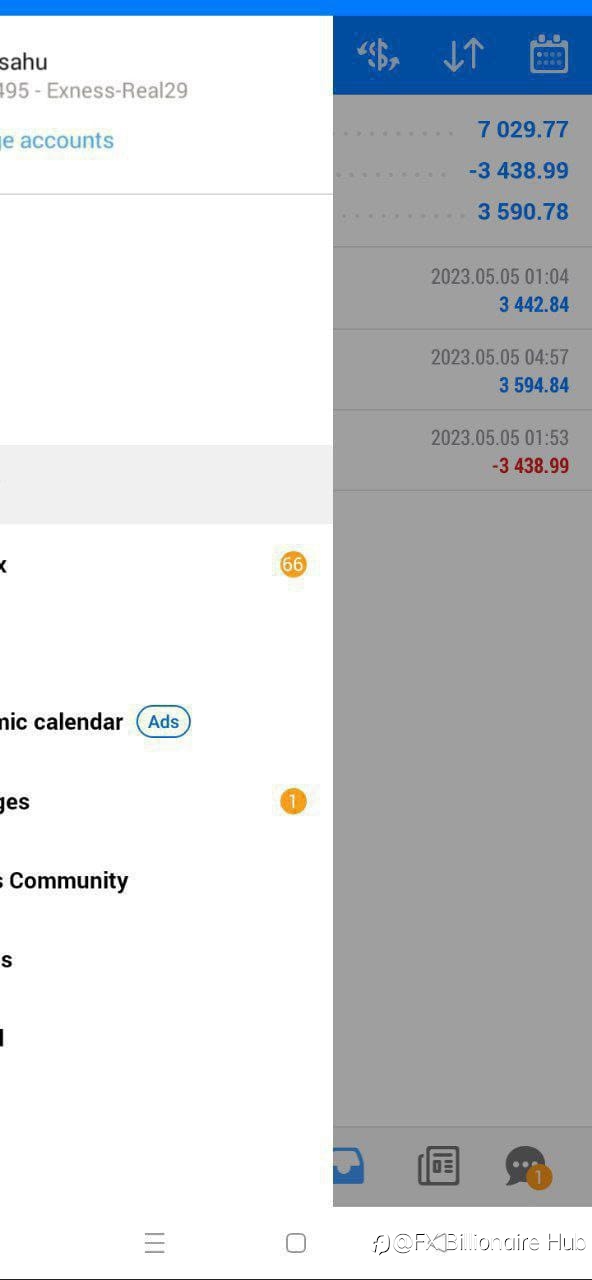Open the Manage accounts link

pyautogui.click(x=57, y=140)
